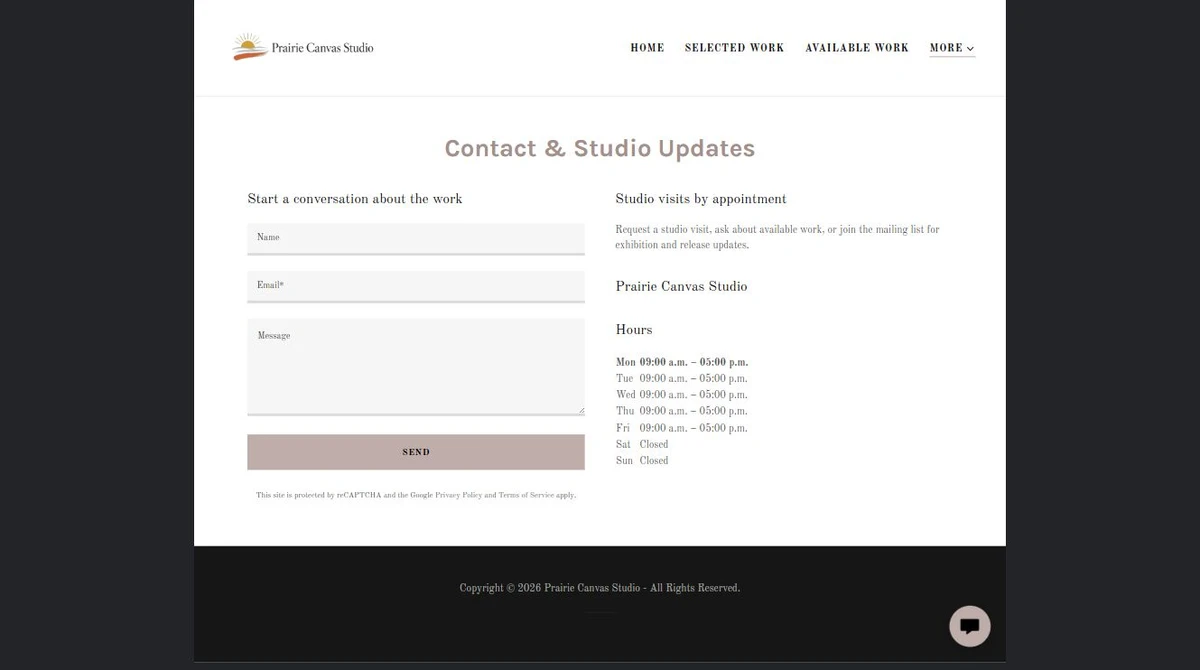Expand the MORE navigation dropdown
Image resolution: width=1200 pixels, height=670 pixels.
tap(952, 48)
